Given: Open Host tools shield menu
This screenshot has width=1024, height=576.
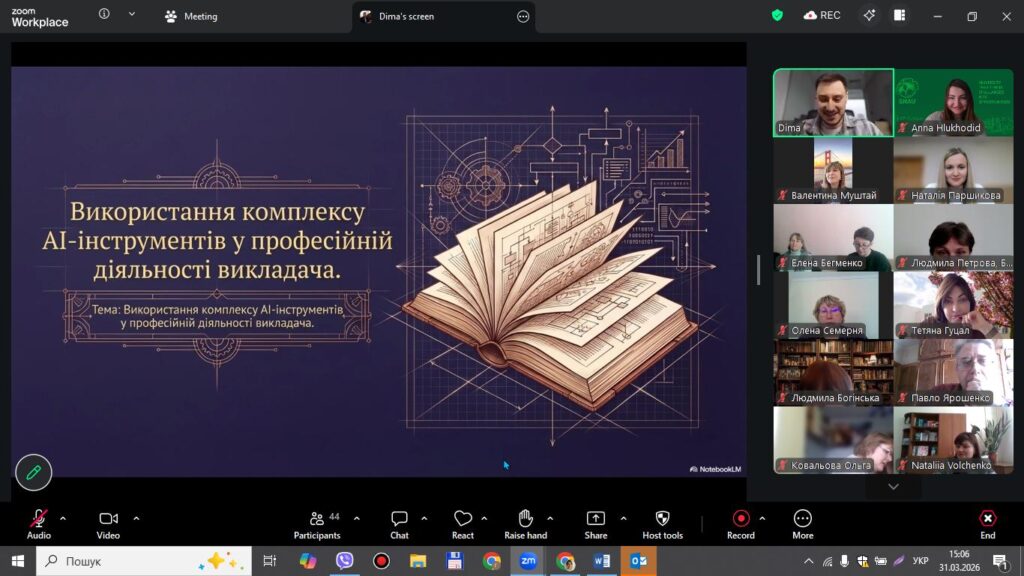Looking at the screenshot, I should tap(662, 519).
